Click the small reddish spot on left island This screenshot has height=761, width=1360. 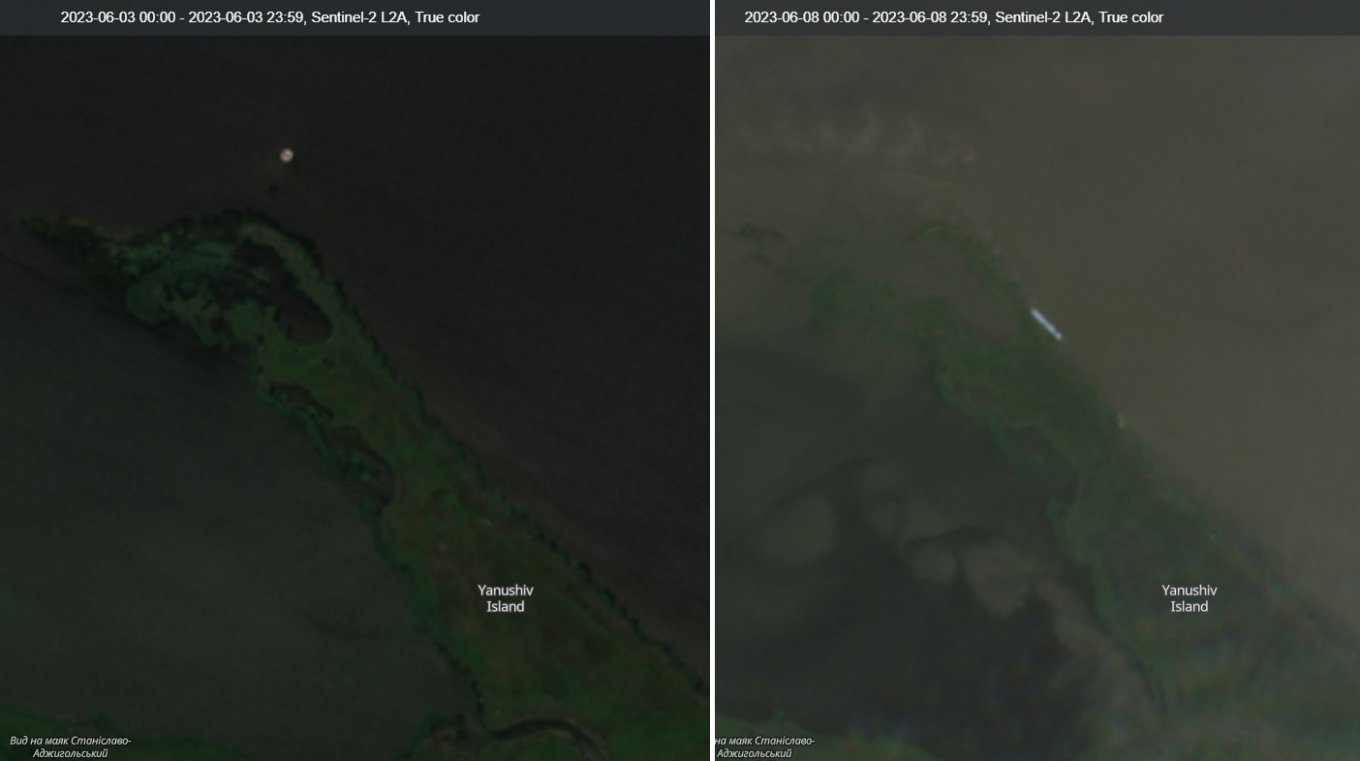point(441,547)
